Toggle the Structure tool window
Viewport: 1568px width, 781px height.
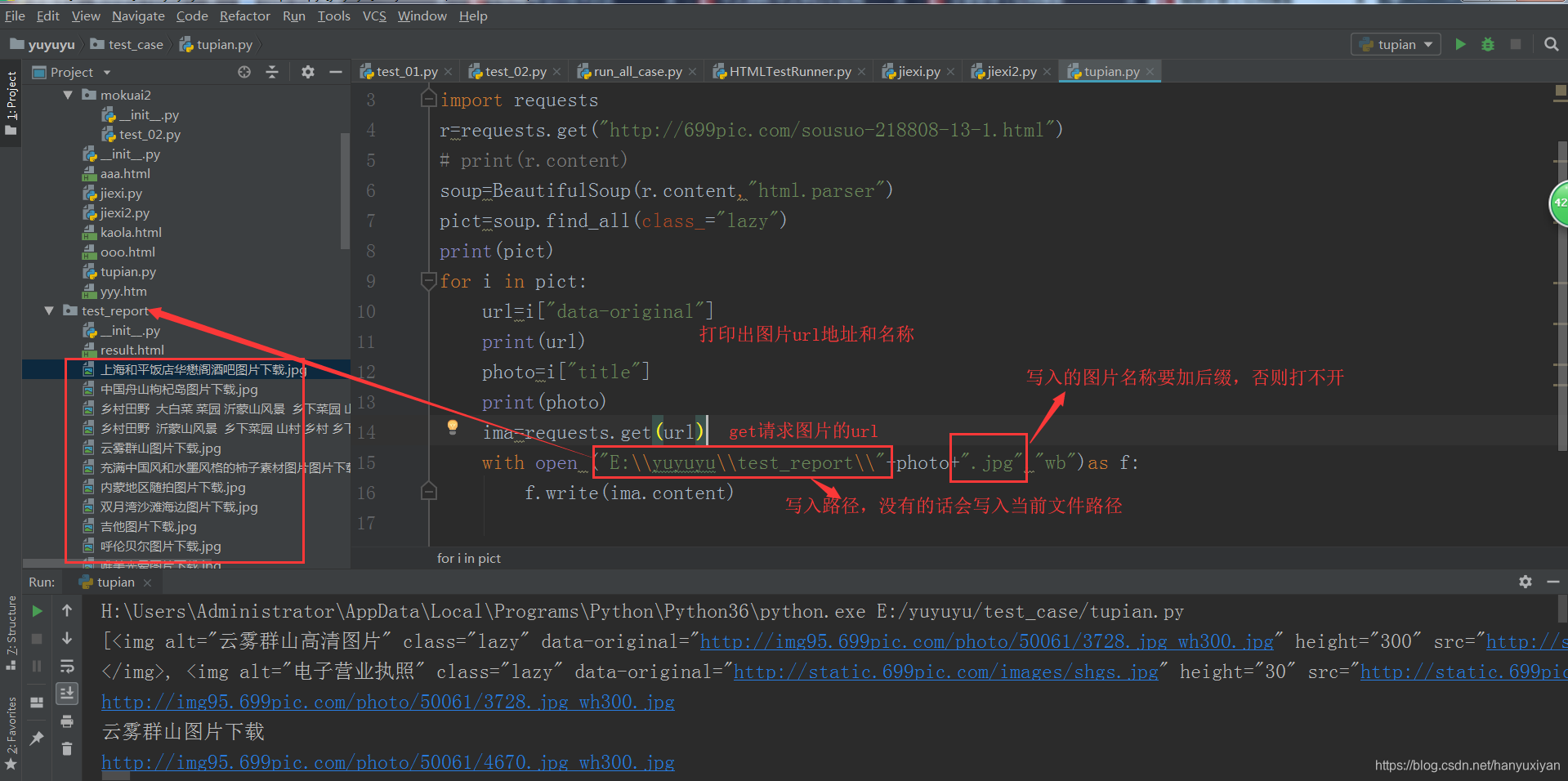coord(11,633)
